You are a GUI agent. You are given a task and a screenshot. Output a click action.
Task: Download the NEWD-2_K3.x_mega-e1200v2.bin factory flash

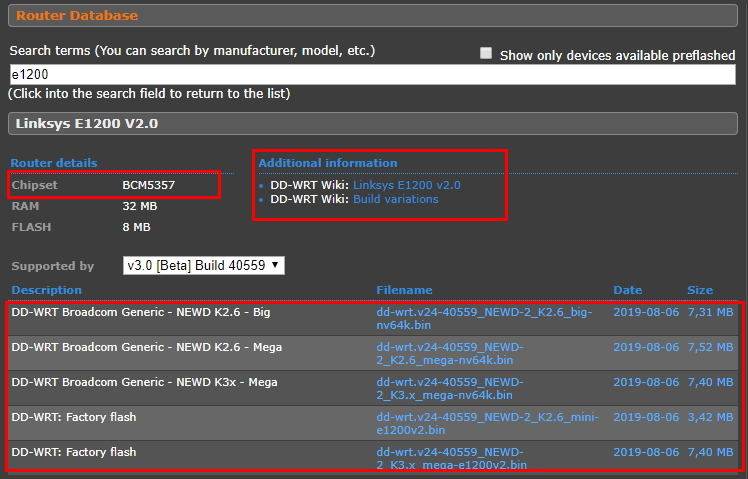pos(451,458)
